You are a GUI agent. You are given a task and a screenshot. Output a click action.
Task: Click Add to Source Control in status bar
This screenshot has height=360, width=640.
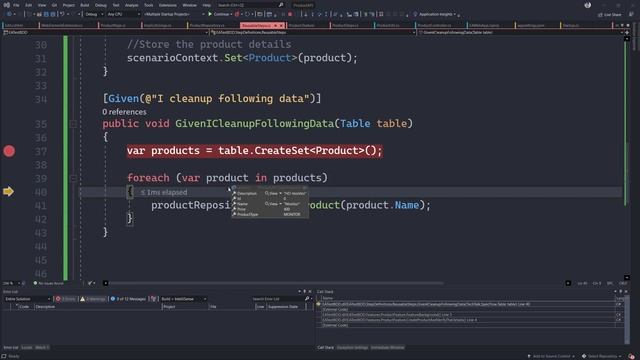552,356
